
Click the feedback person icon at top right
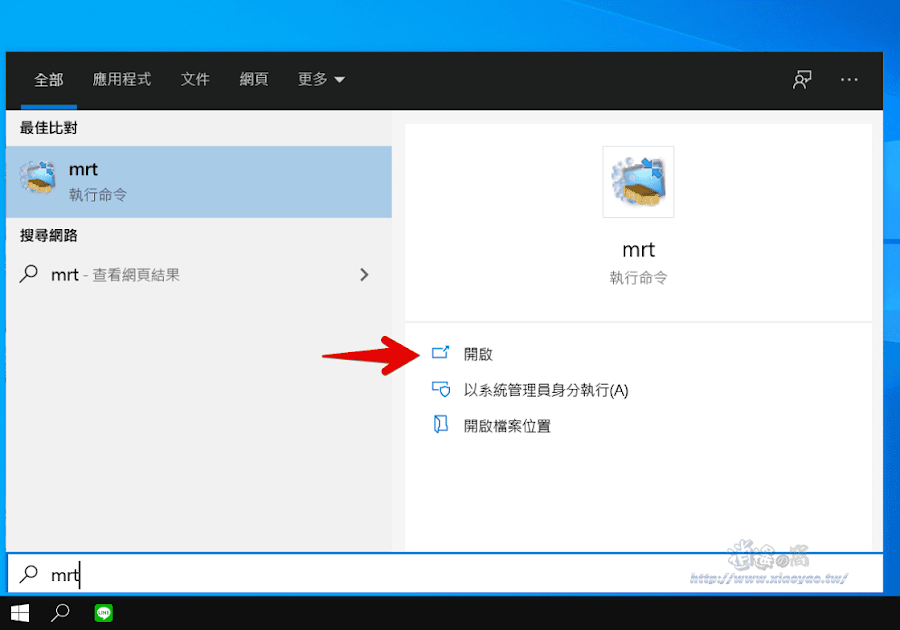coord(802,80)
